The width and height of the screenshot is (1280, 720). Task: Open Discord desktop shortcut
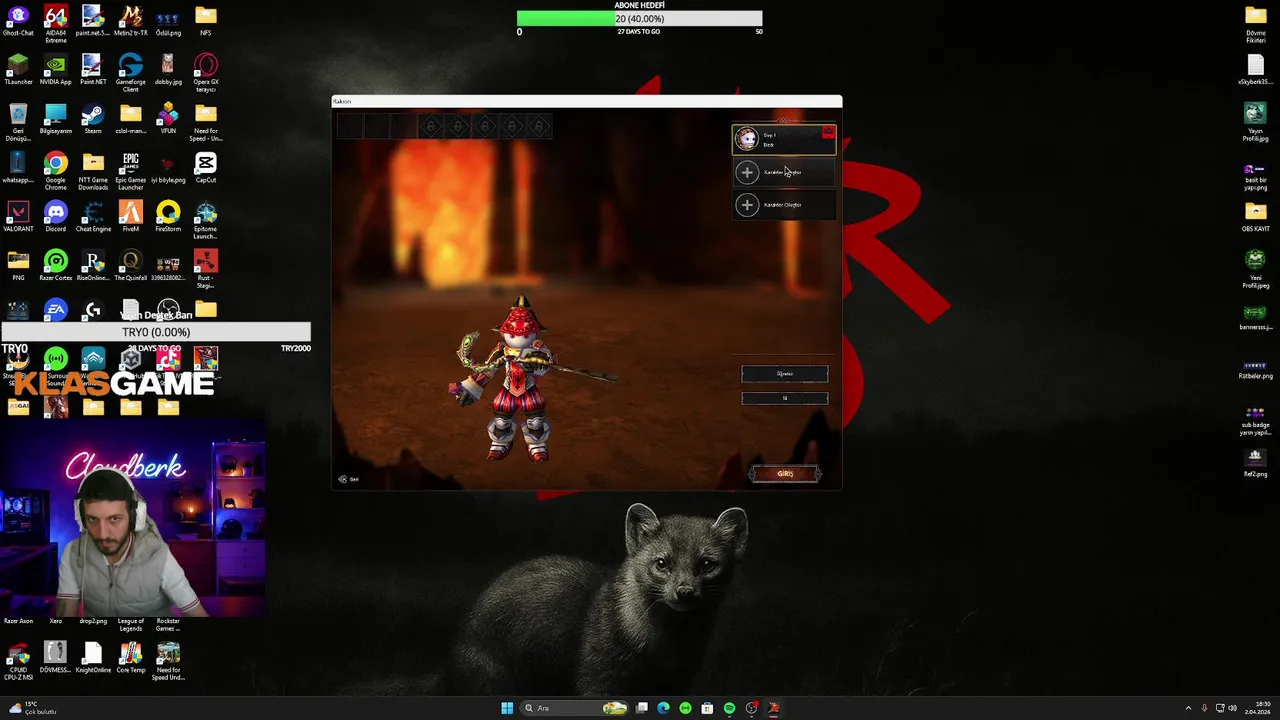click(x=56, y=217)
